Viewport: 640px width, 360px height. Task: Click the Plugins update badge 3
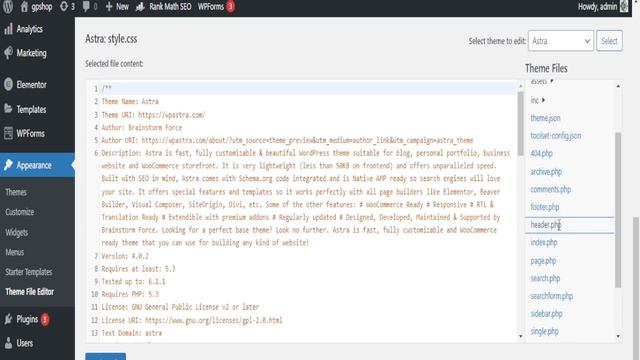[45, 319]
